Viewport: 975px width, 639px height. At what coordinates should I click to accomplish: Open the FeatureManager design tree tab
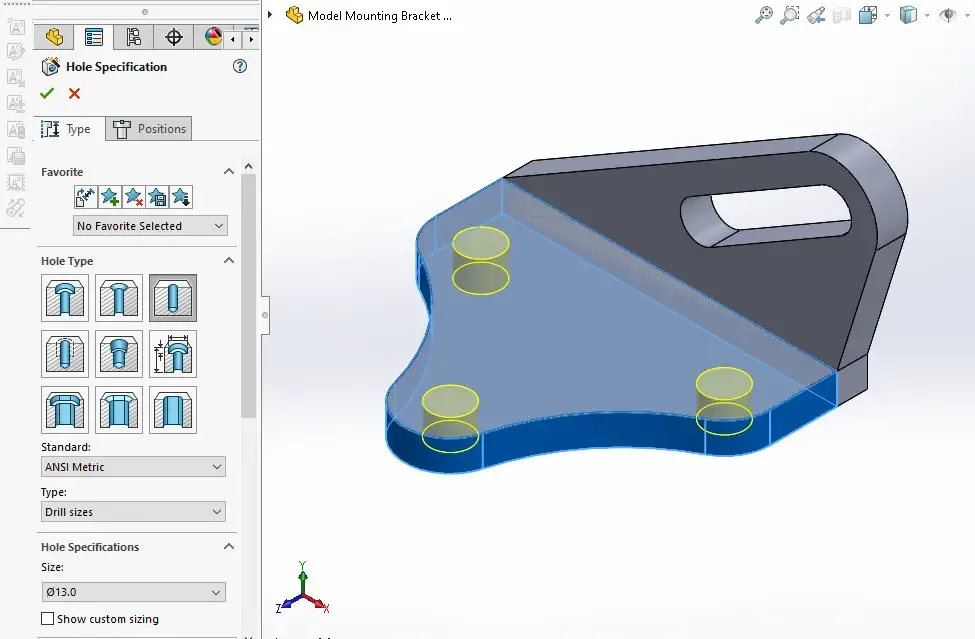tap(54, 37)
